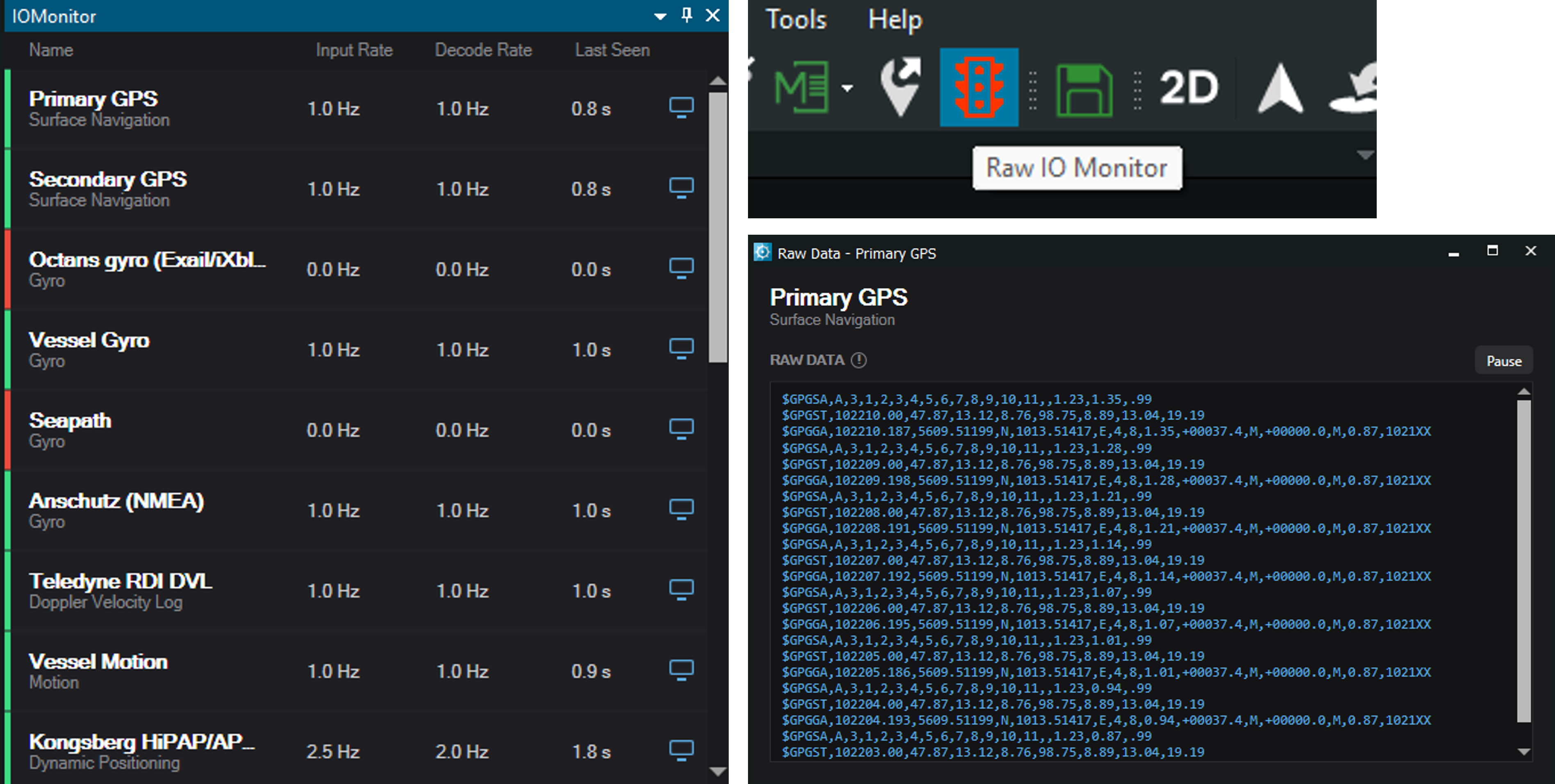Click the toolbar grip handle before the 2D button

click(x=1137, y=91)
